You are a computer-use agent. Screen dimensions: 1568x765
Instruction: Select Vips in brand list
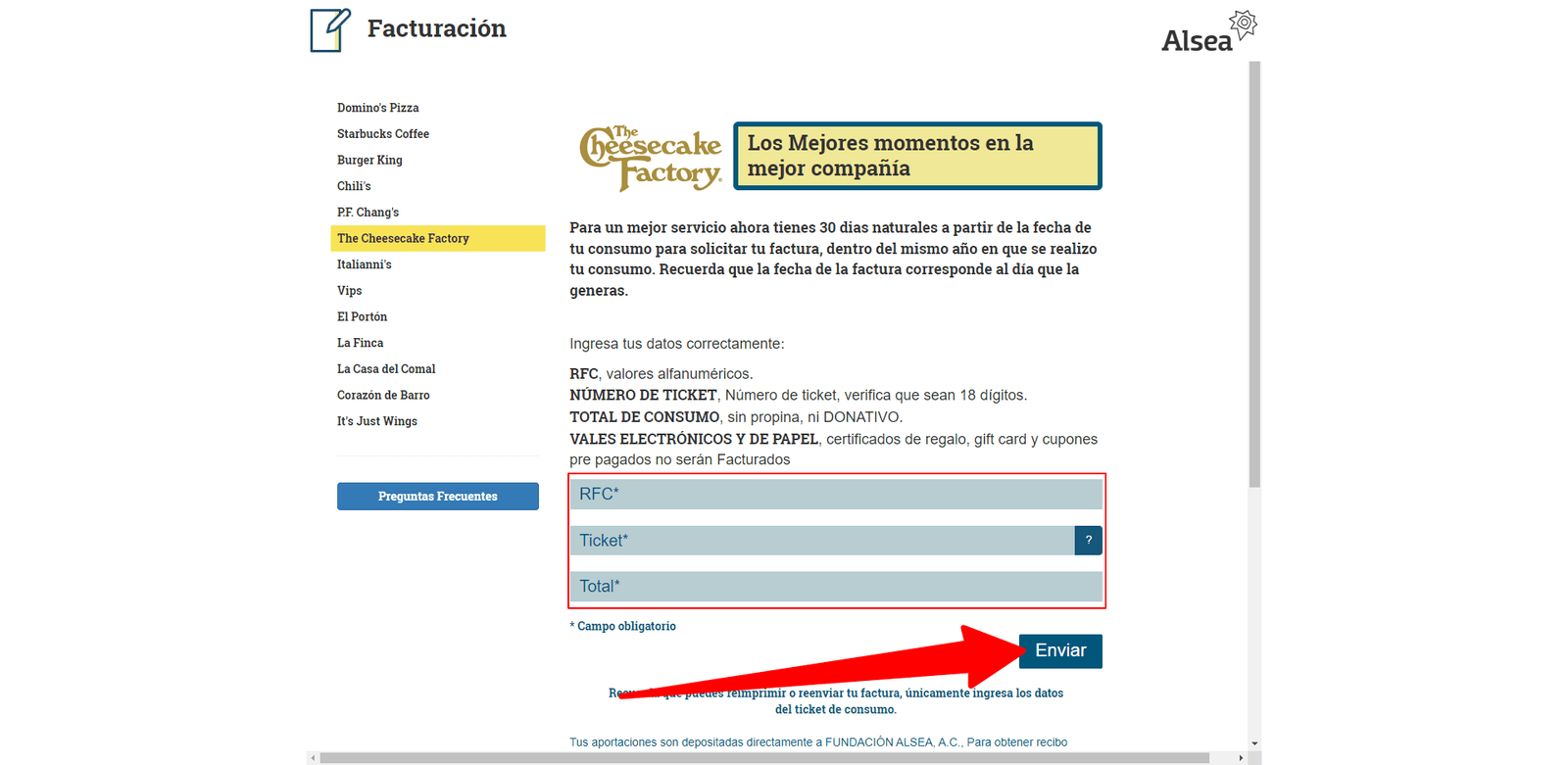tap(350, 291)
